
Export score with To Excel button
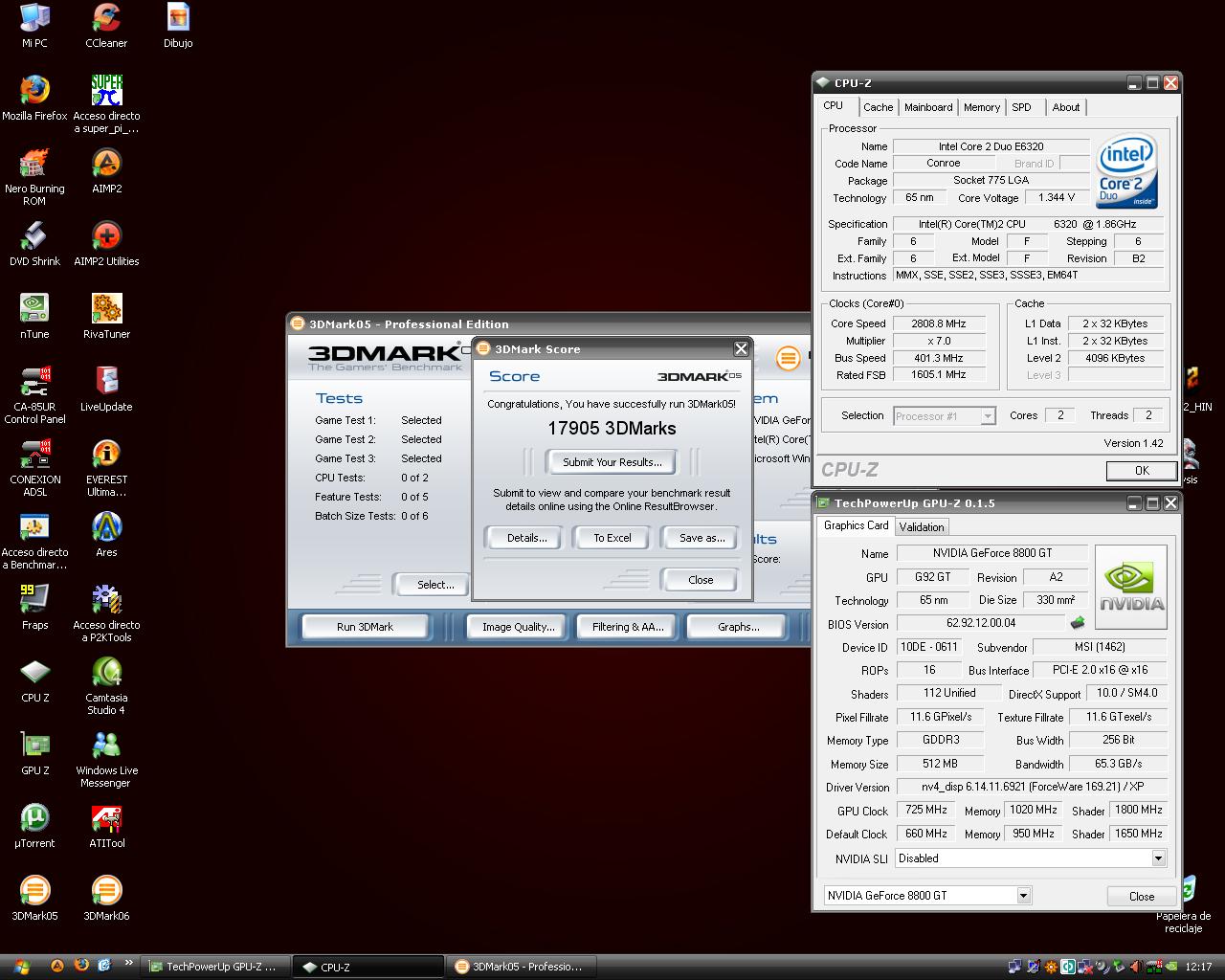612,538
